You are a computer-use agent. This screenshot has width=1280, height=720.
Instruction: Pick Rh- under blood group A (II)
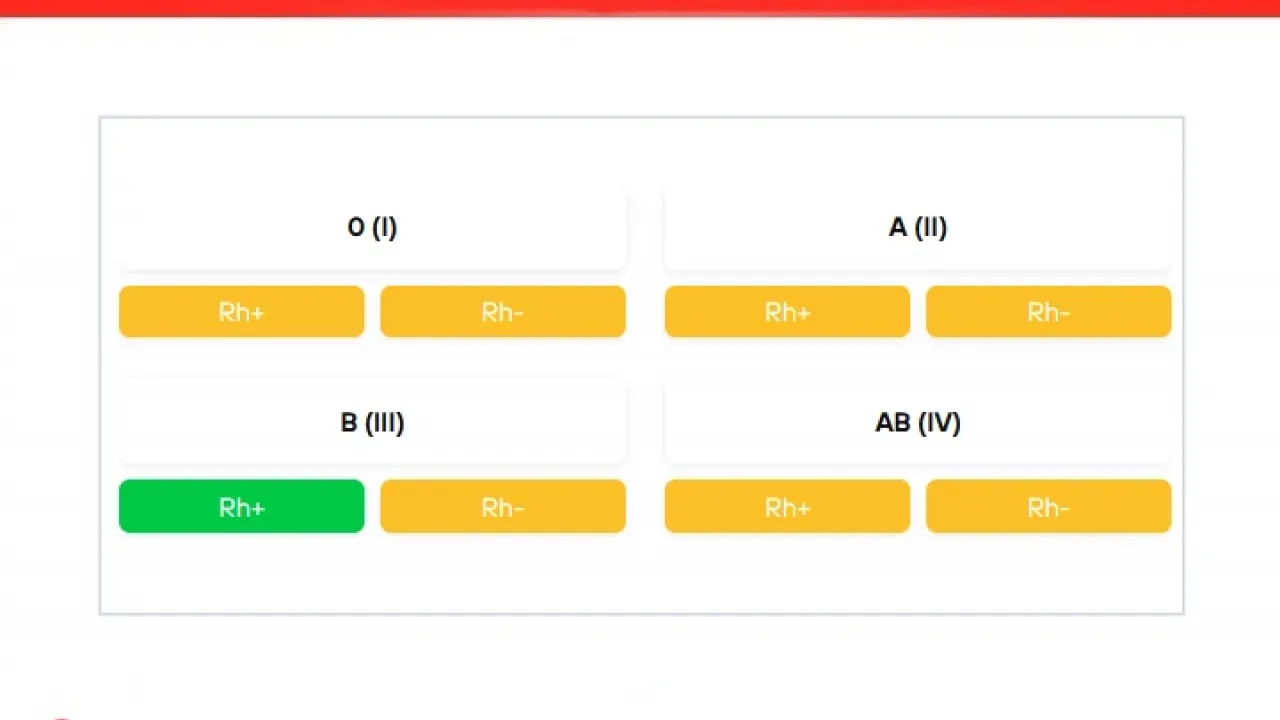coord(1049,312)
